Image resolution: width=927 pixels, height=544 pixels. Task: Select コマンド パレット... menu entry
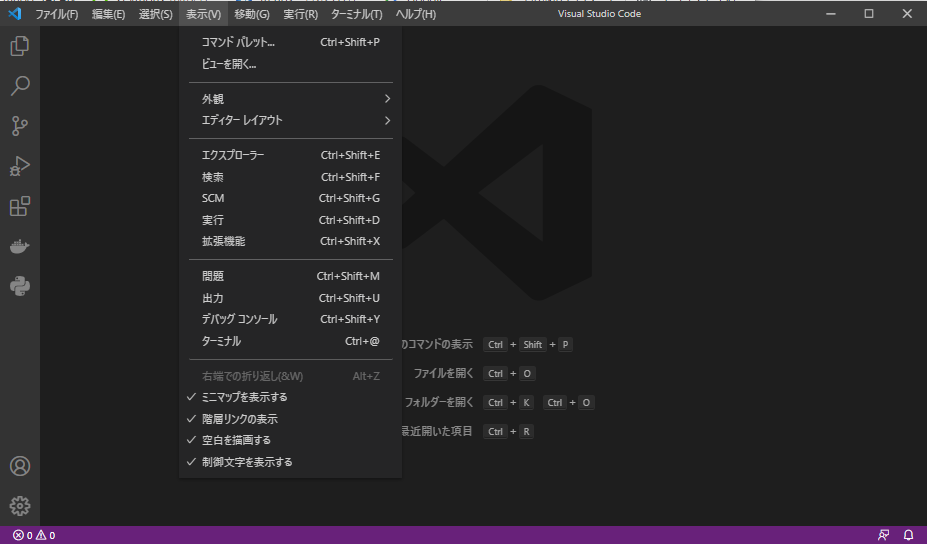click(290, 43)
